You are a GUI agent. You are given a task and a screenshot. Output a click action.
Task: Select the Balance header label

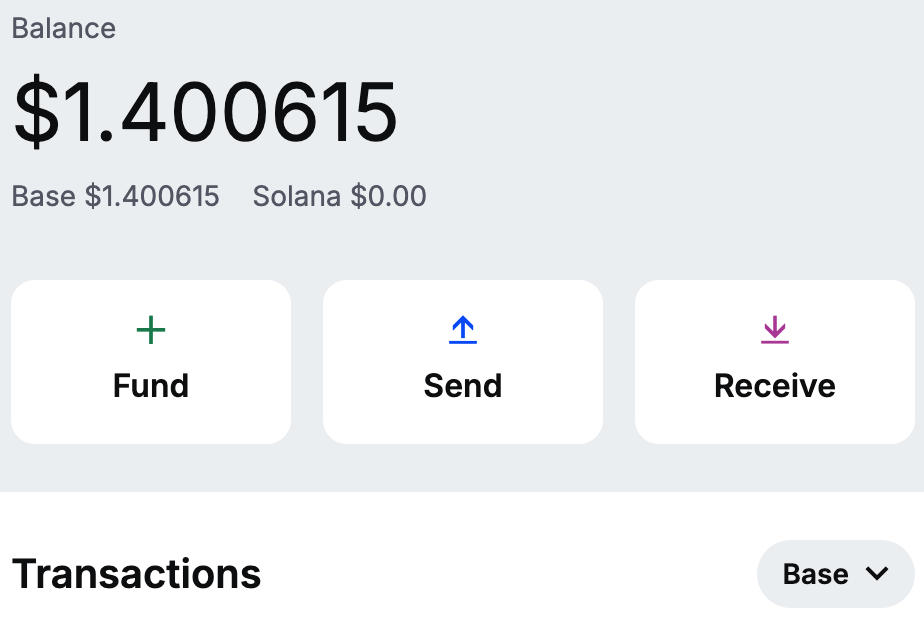(63, 28)
